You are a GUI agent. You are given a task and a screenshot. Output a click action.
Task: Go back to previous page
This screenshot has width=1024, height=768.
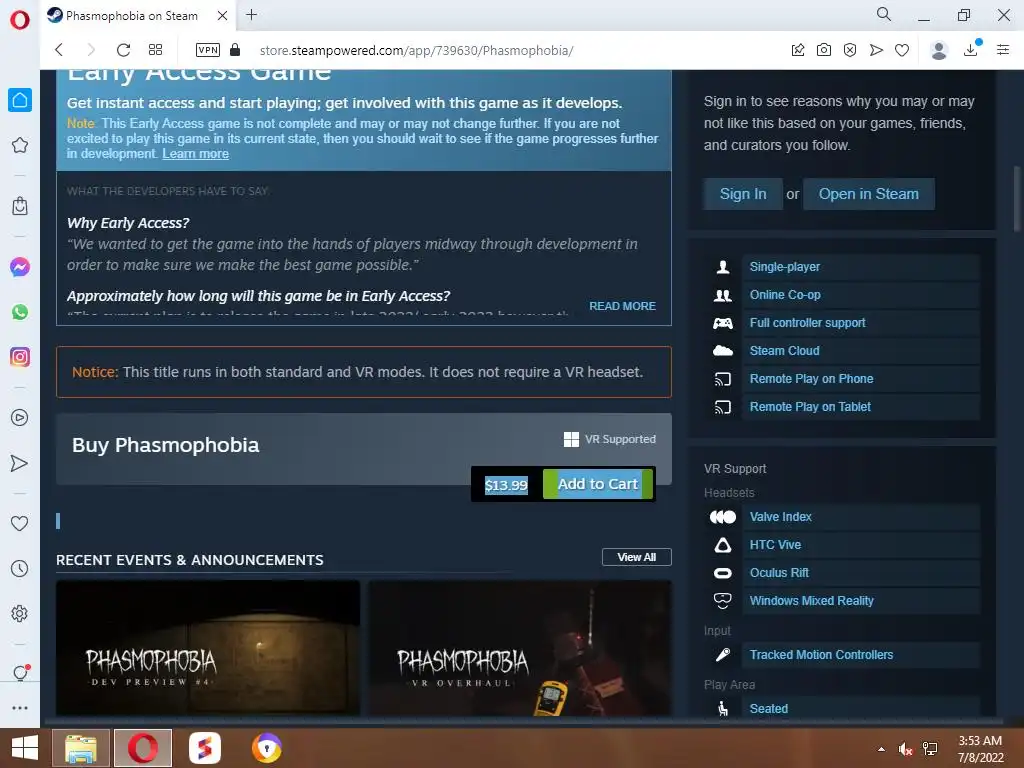[59, 50]
